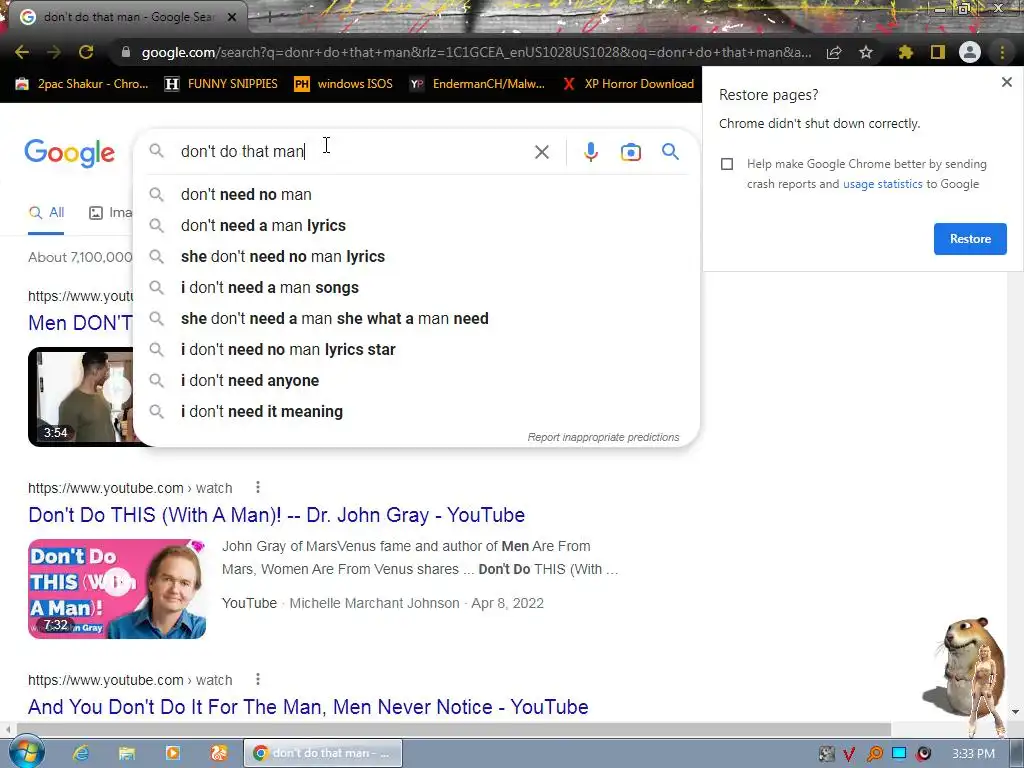Click the horizontal page scrollbar
The width and height of the screenshot is (1024, 768).
(453, 729)
